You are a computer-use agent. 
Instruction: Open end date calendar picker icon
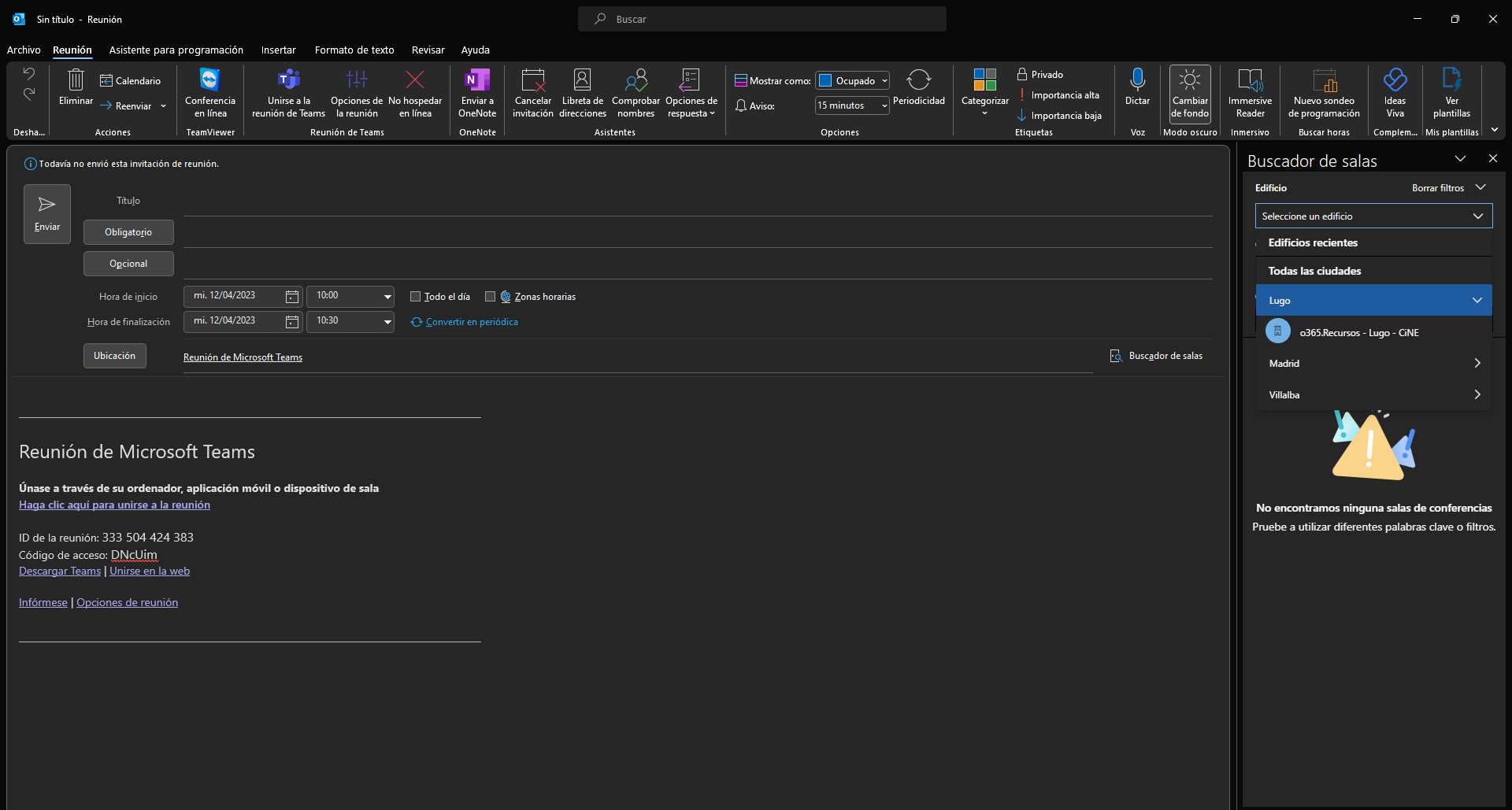(x=292, y=322)
